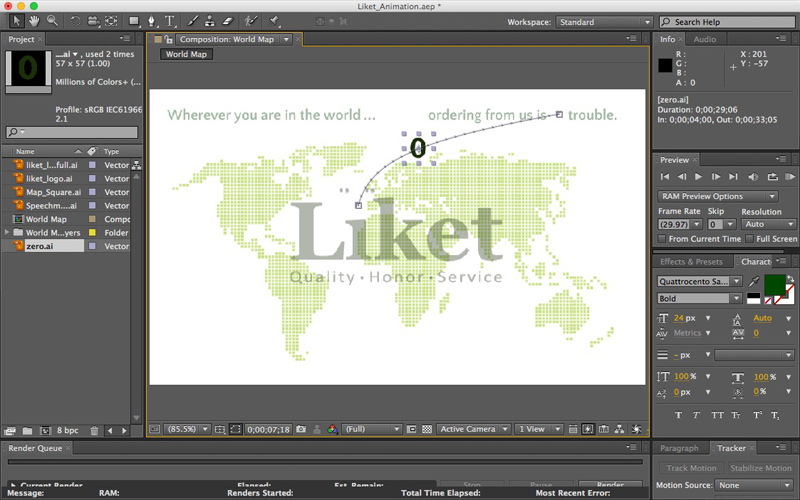Select the Clone Stamp tool
800x500 pixels.
[x=210, y=21]
